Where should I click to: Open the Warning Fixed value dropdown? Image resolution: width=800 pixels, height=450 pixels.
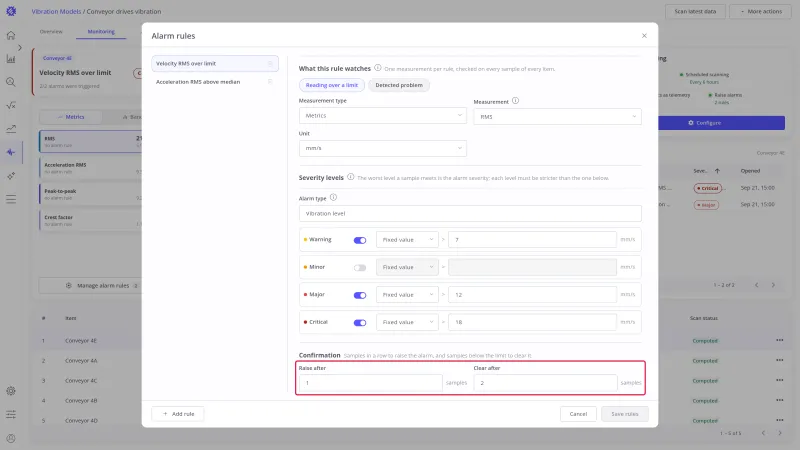(x=407, y=240)
